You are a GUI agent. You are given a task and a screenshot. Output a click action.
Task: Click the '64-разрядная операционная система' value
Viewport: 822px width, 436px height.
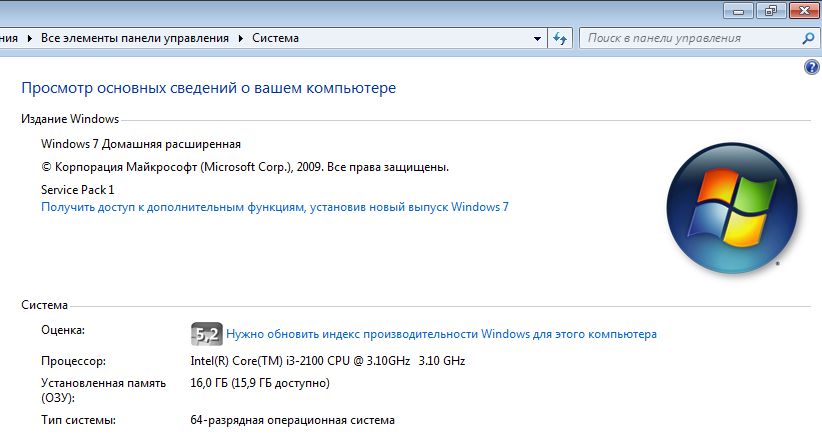pyautogui.click(x=292, y=420)
